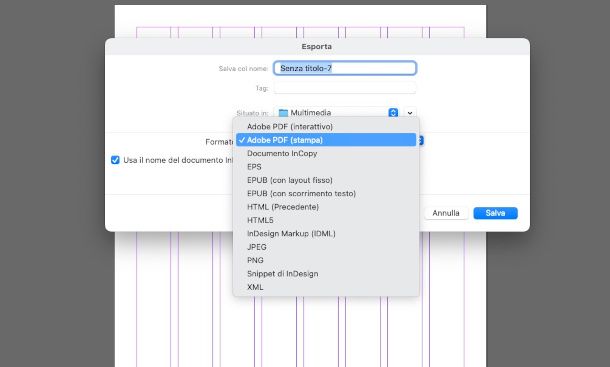Select HTML5 export format

pyautogui.click(x=326, y=220)
